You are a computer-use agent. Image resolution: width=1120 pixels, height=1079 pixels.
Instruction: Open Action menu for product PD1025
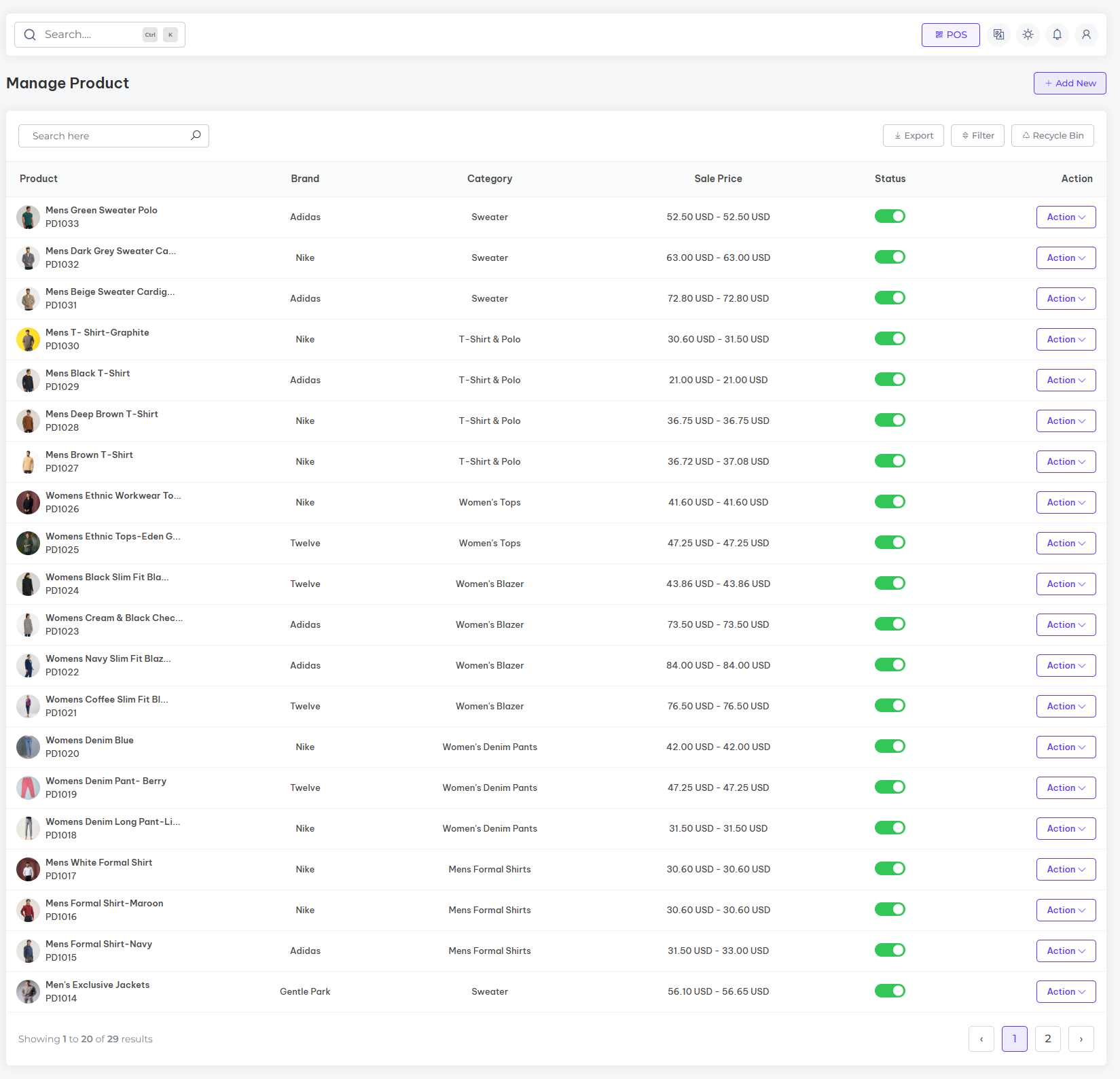click(x=1066, y=543)
